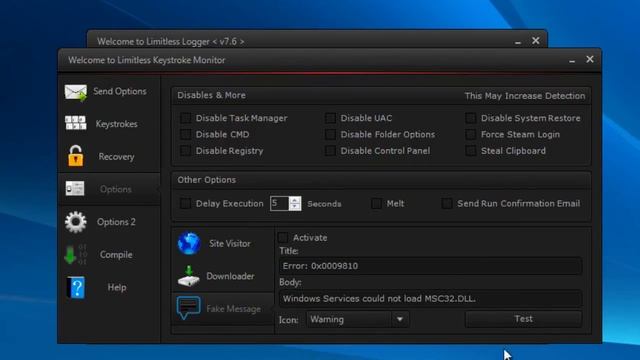This screenshot has height=360, width=640.
Task: Click the Options tab label
Action: click(116, 189)
